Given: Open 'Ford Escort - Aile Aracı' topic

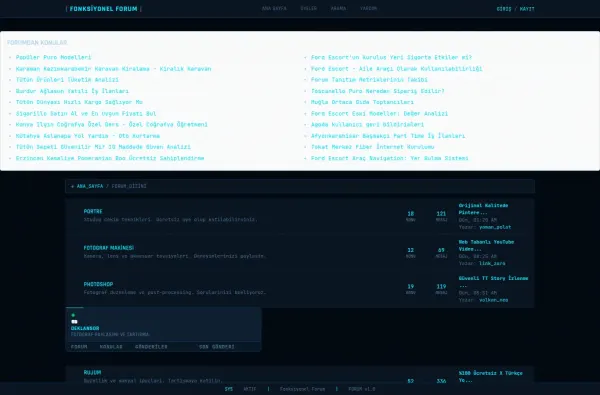Looking at the screenshot, I should [x=396, y=69].
